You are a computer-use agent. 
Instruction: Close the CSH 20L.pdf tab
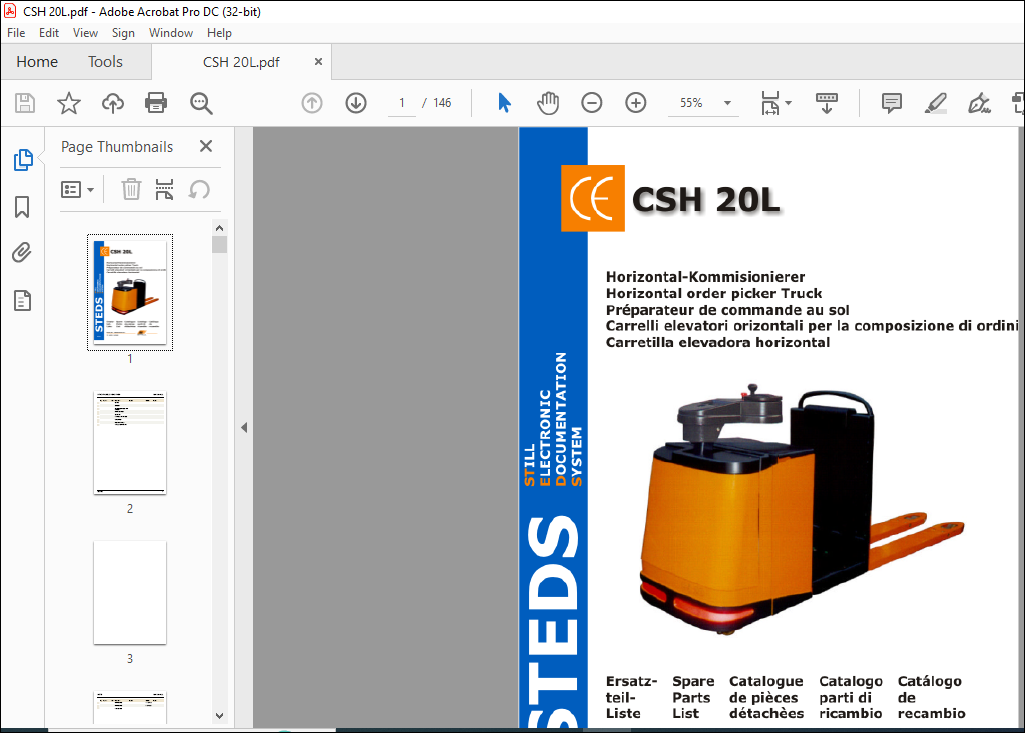pos(318,61)
